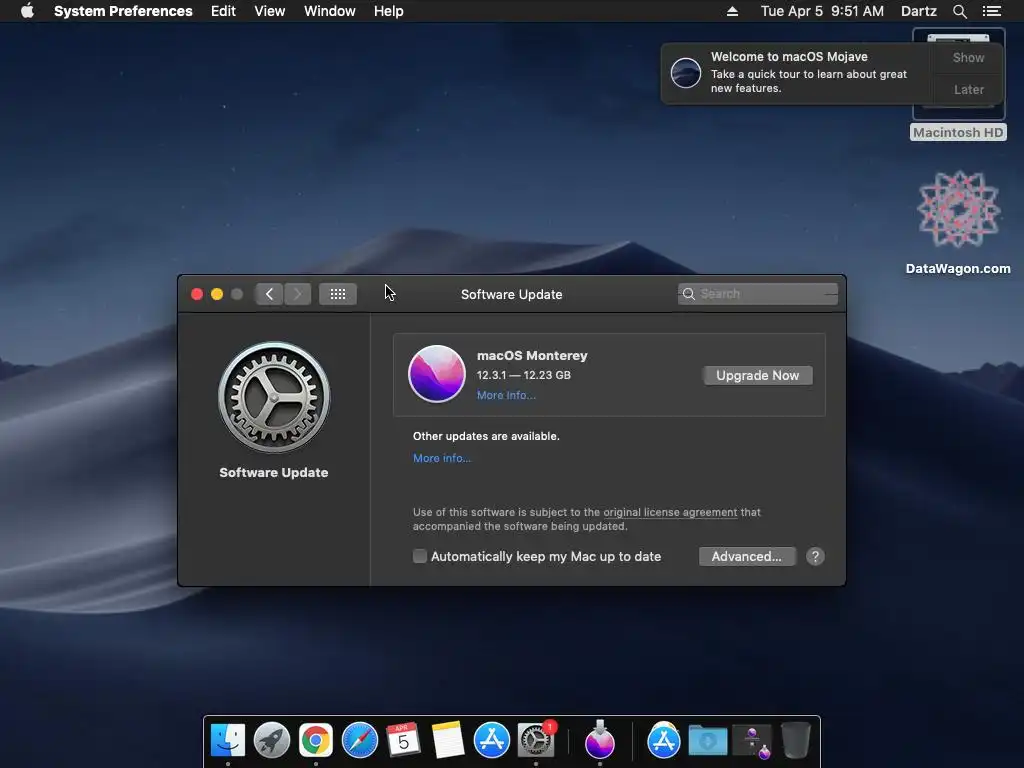Click Show on the Mojave welcome notification
Viewport: 1024px width, 768px height.
tap(968, 57)
